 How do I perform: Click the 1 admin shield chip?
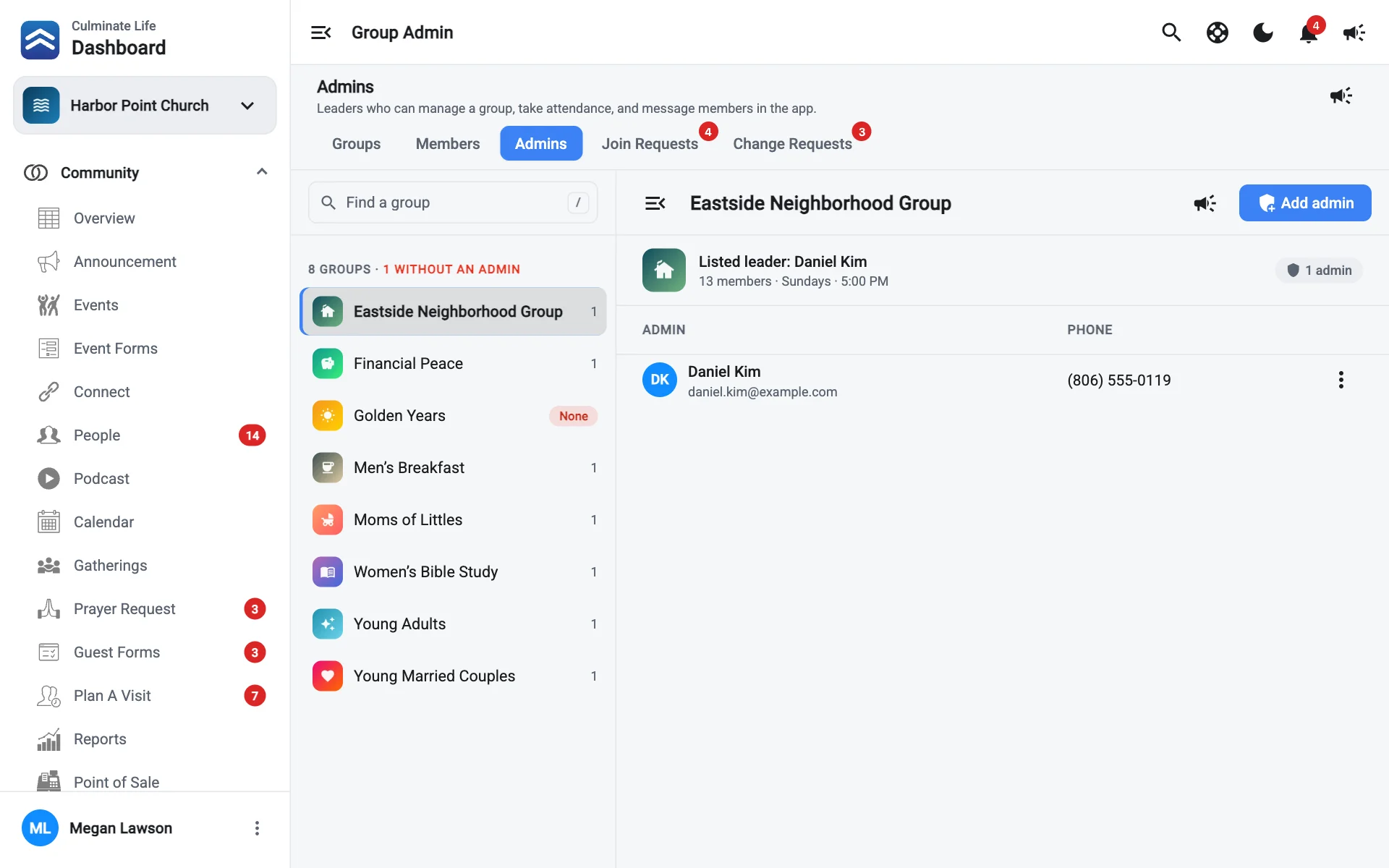[x=1319, y=271]
